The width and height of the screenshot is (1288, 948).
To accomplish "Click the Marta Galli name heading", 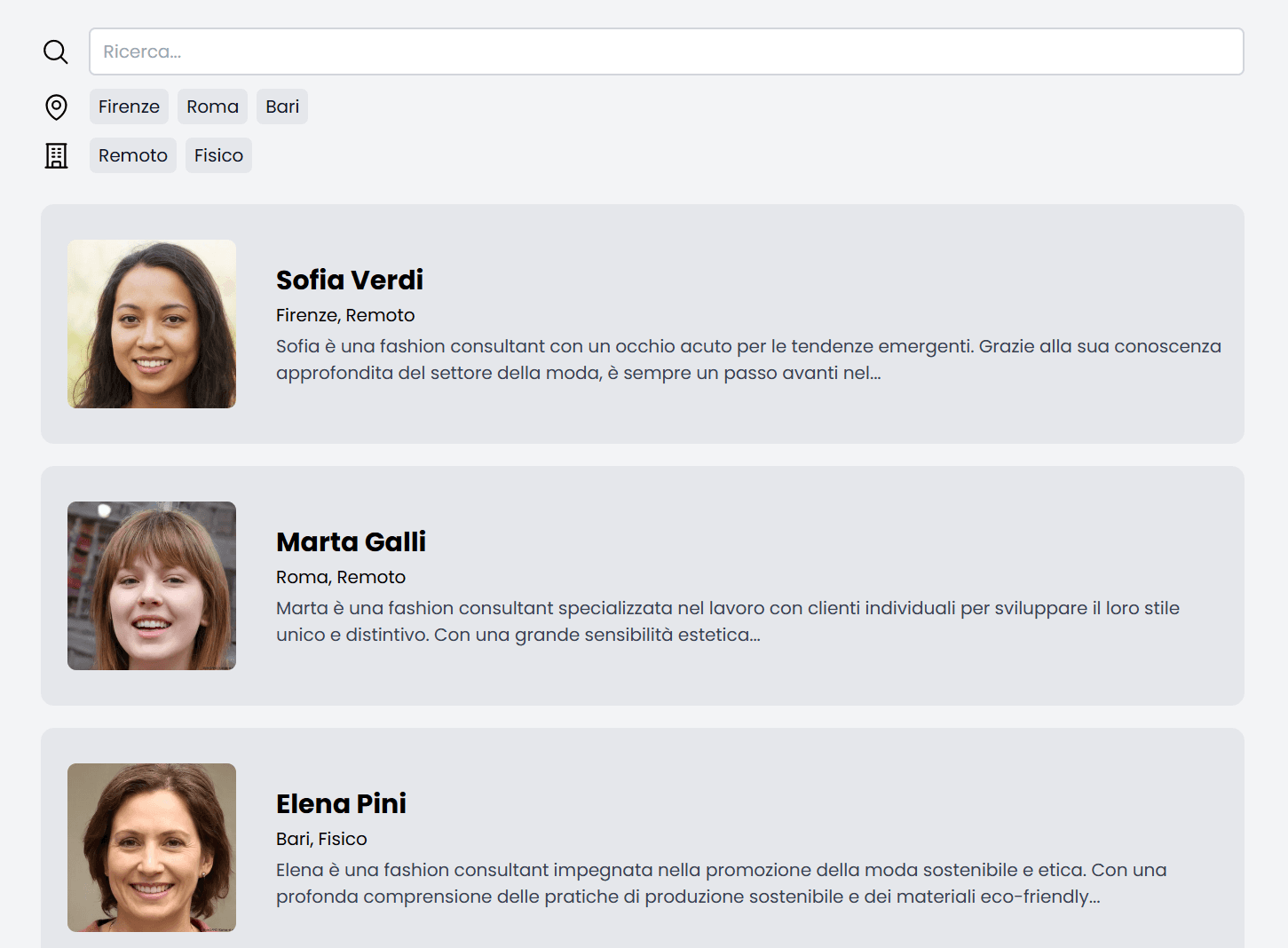I will click(x=351, y=541).
